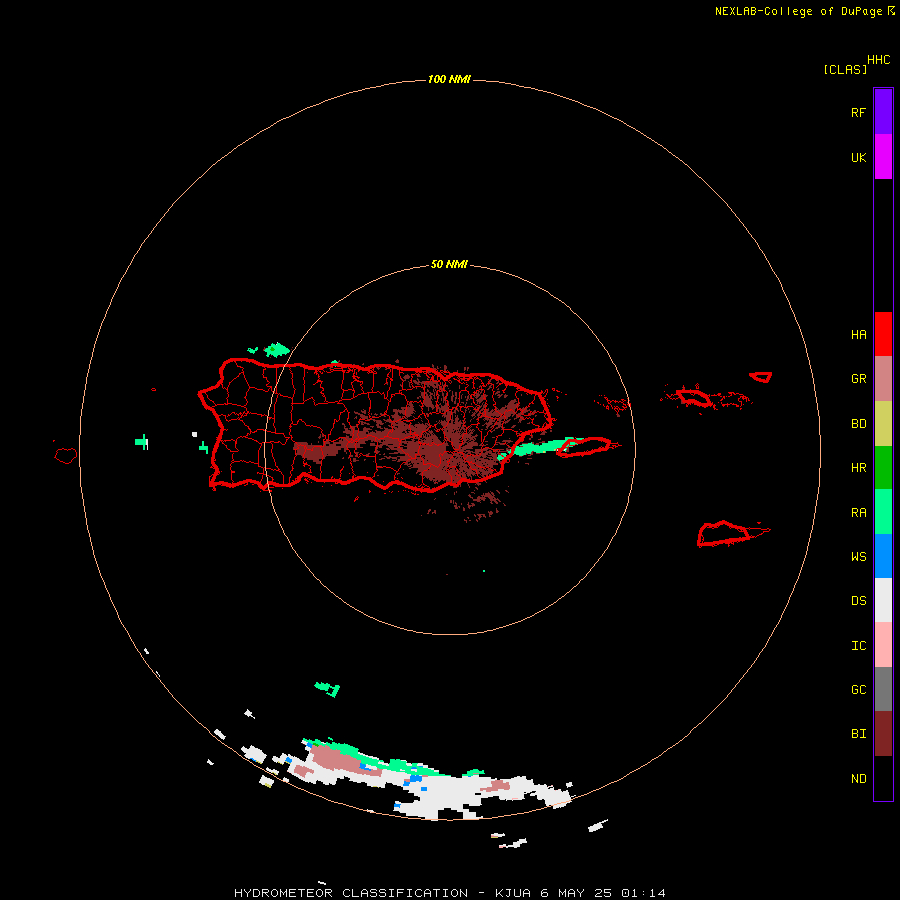Click the 'GR' legend label

tap(858, 379)
